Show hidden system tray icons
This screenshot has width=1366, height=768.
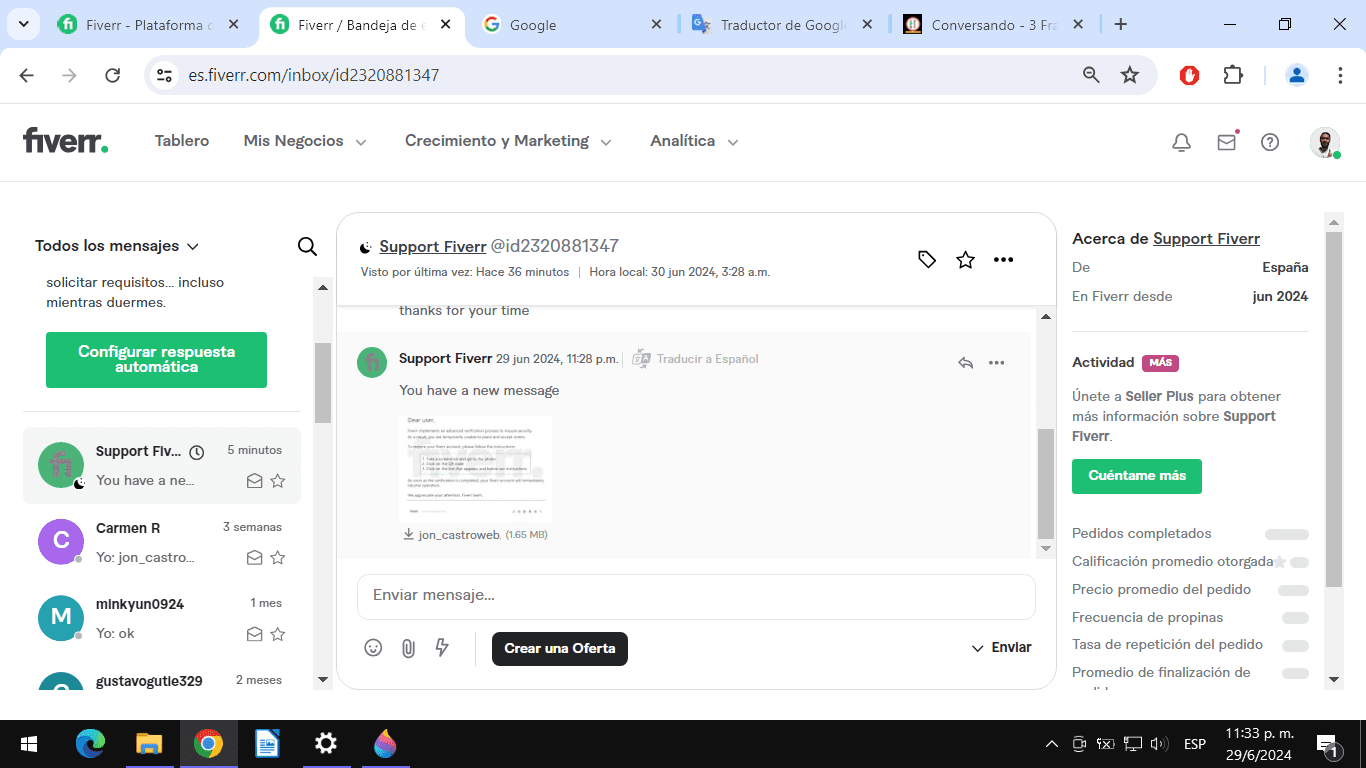point(1051,744)
